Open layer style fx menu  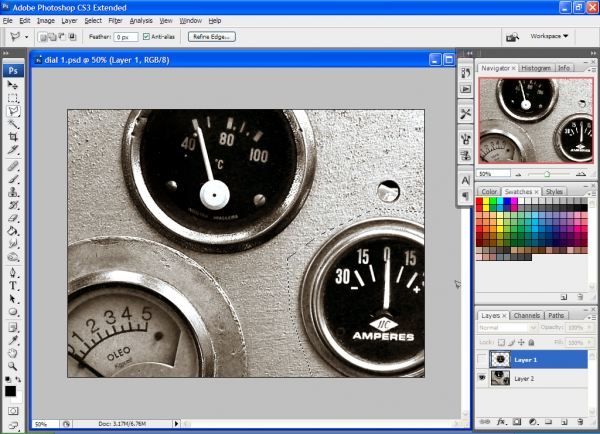point(501,422)
